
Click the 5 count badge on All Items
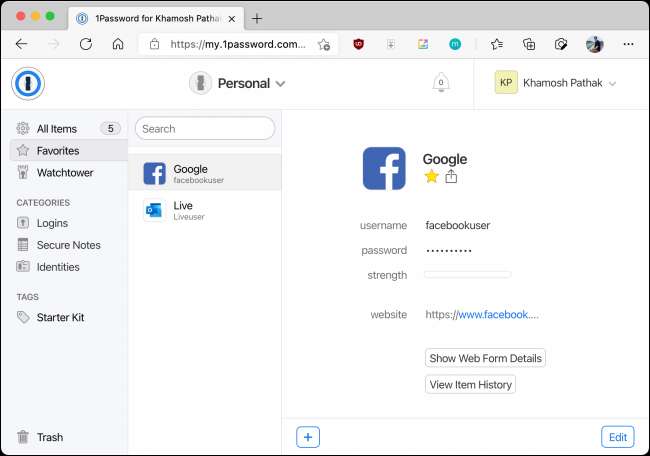pyautogui.click(x=111, y=129)
